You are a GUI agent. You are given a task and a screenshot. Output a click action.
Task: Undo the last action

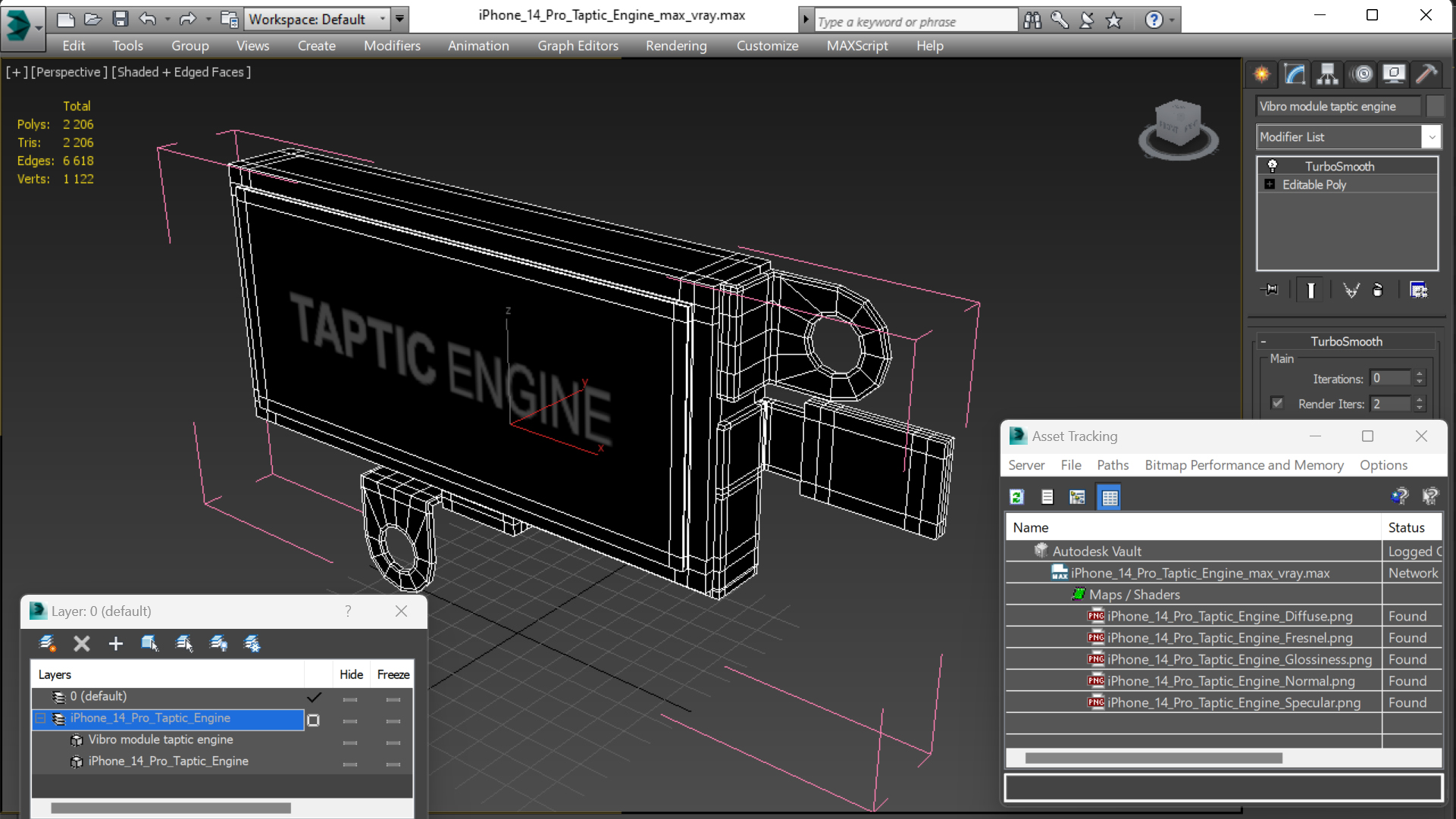click(x=148, y=19)
